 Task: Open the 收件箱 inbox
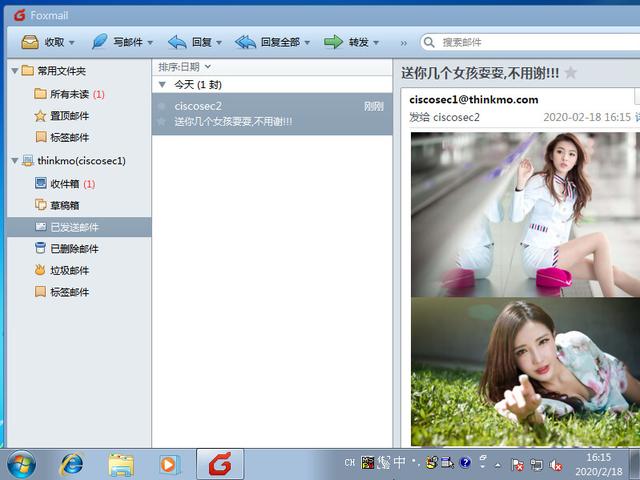coord(65,184)
